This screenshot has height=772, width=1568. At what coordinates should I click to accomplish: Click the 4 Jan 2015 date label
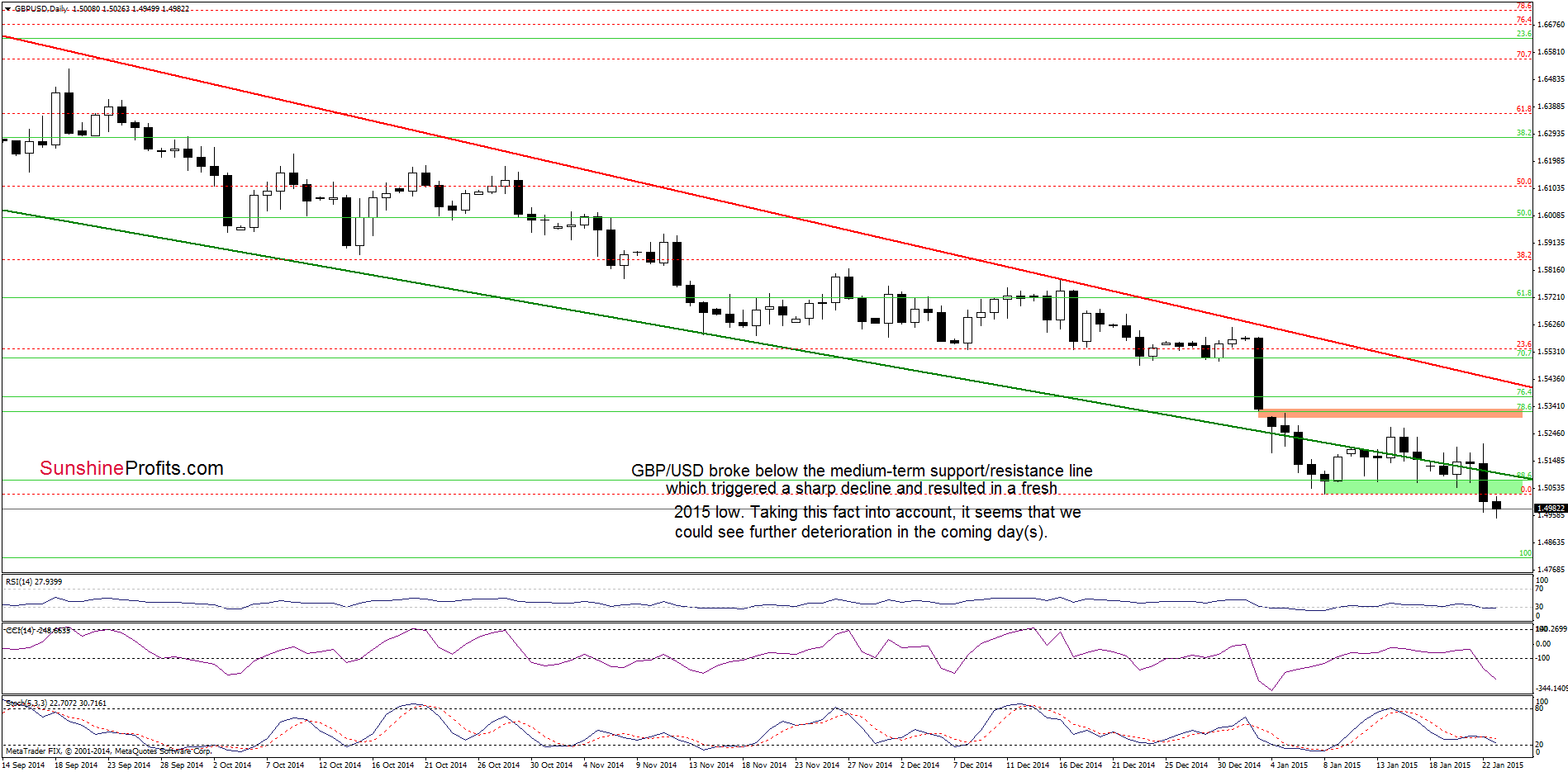tap(1289, 765)
